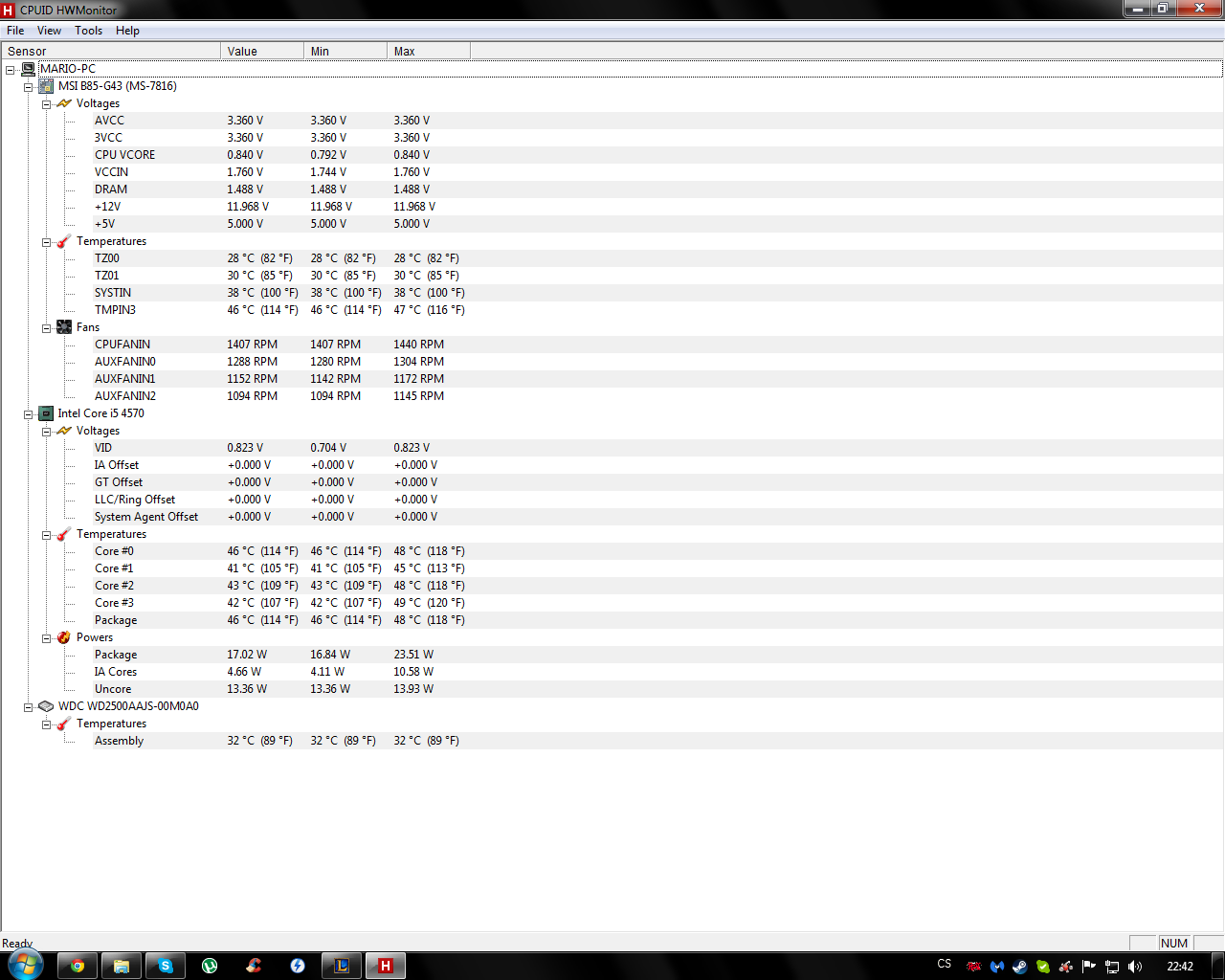Launch CCleaner from the taskbar
Screen dimensions: 1225x980
click(x=254, y=966)
